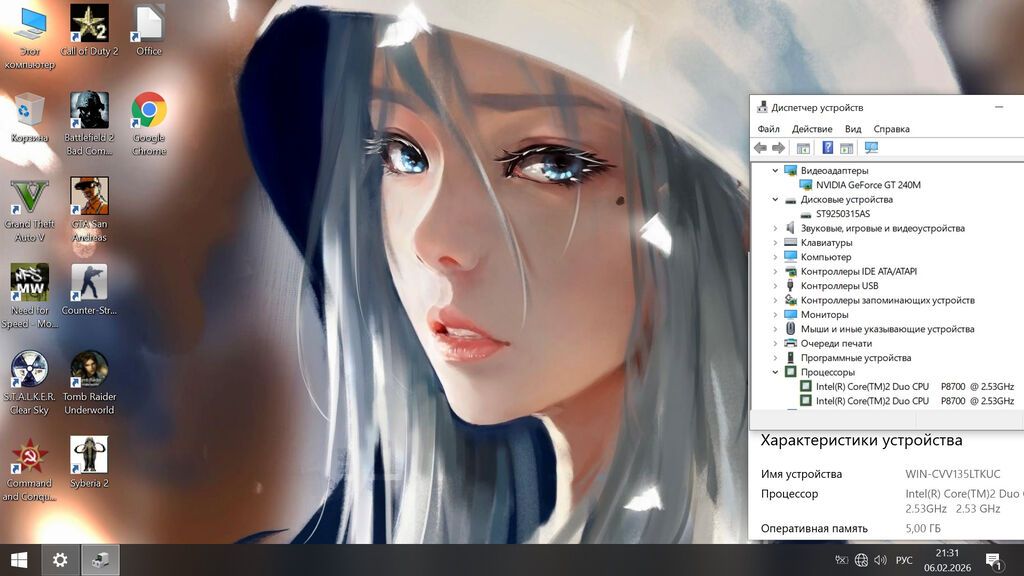Click the blue Help question-mark toolbar icon
This screenshot has height=576, width=1024.
pyautogui.click(x=827, y=148)
